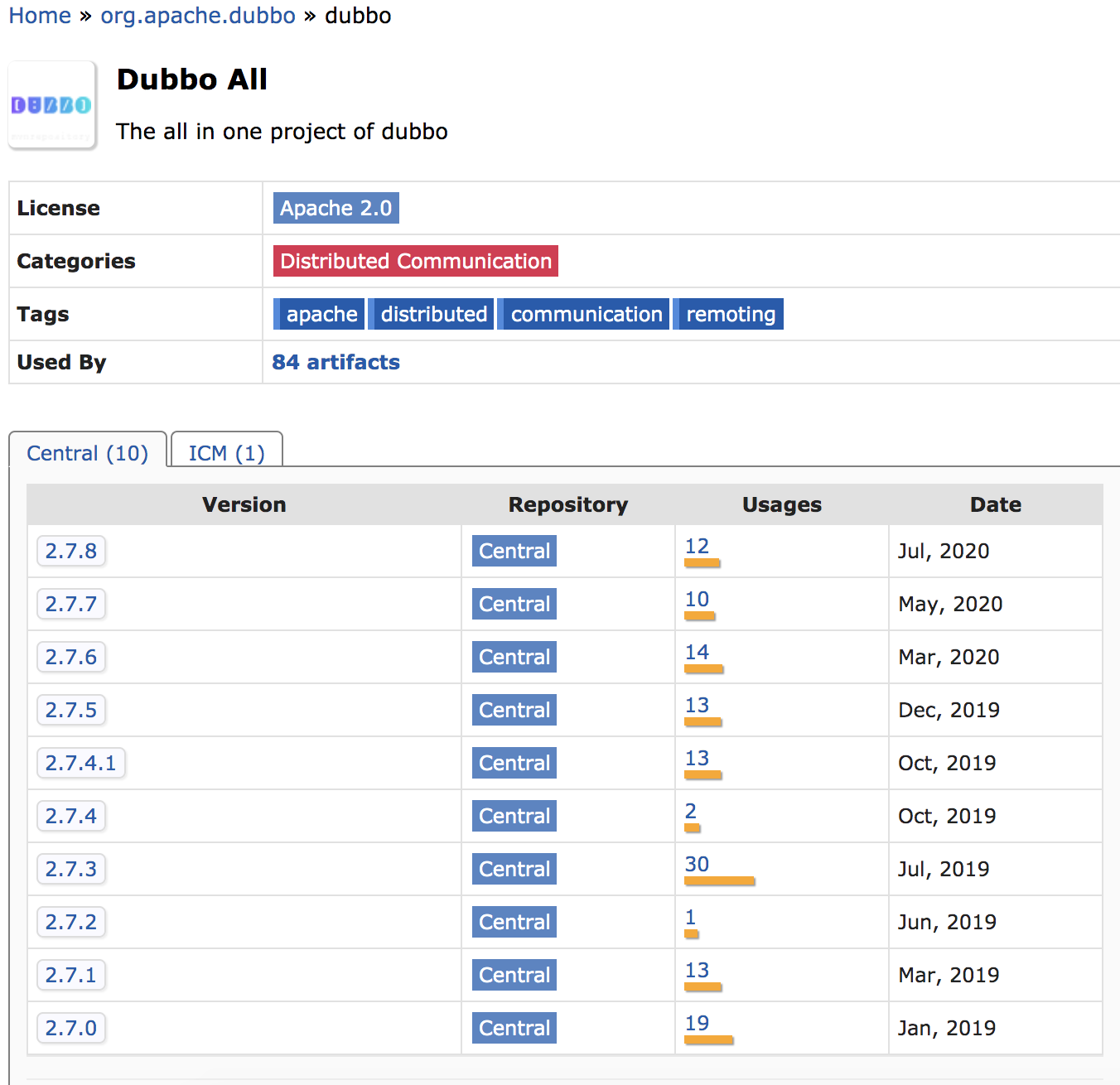
Task: Click Central repository for version 2.7.1
Action: pos(514,975)
